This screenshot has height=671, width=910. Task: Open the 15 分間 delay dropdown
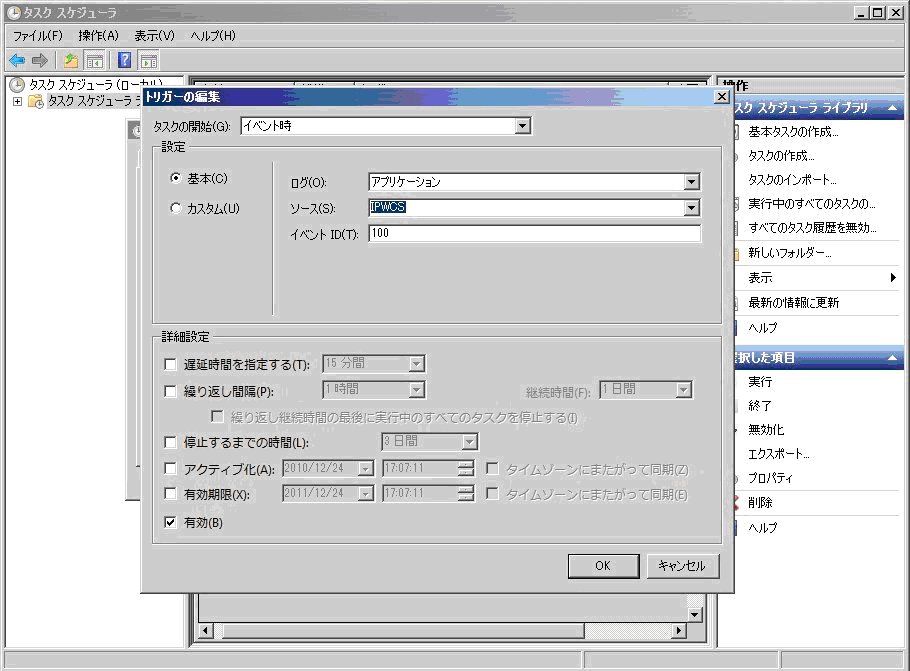[416, 364]
